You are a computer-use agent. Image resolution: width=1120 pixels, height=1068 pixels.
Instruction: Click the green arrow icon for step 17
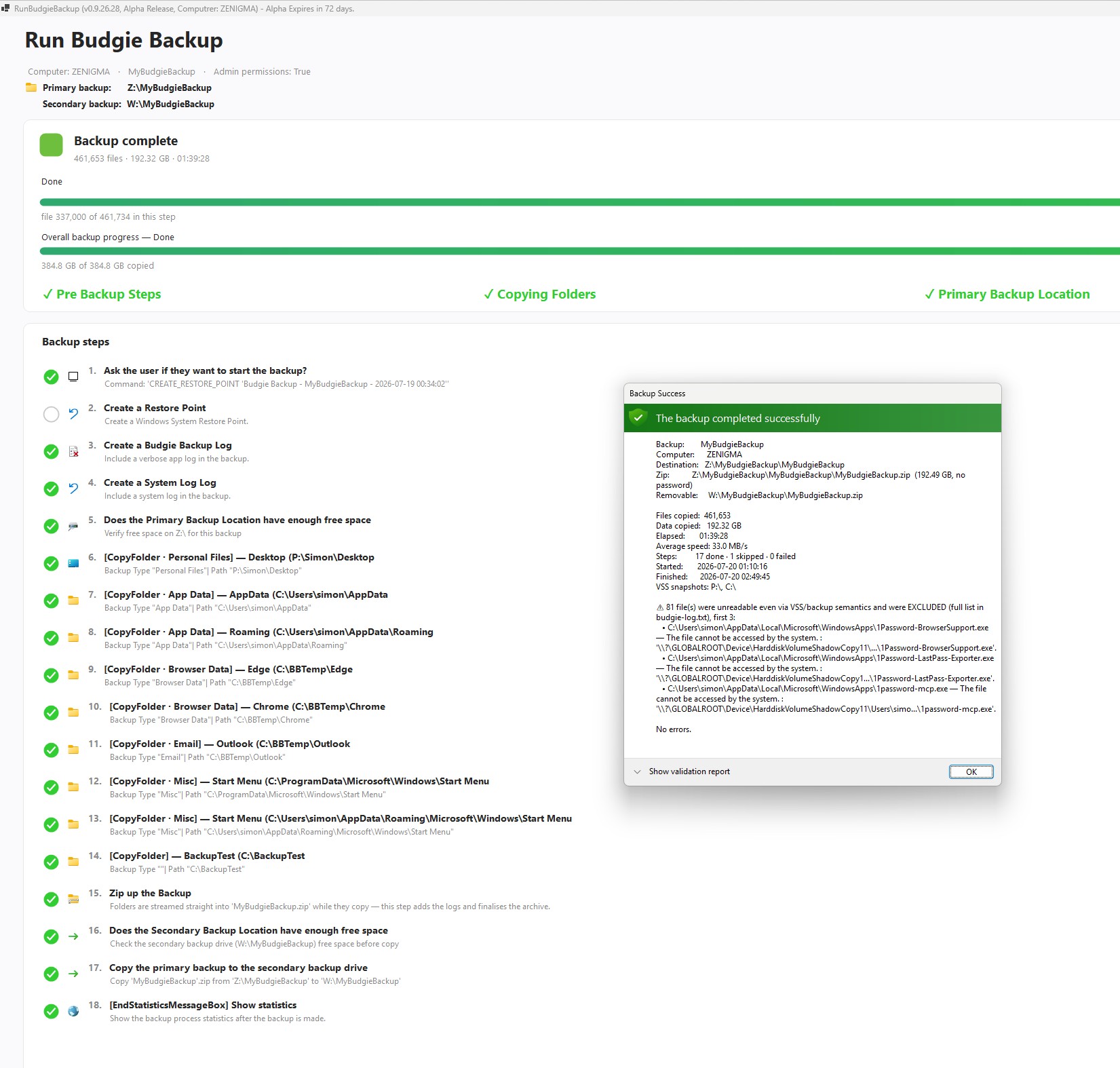coord(73,974)
